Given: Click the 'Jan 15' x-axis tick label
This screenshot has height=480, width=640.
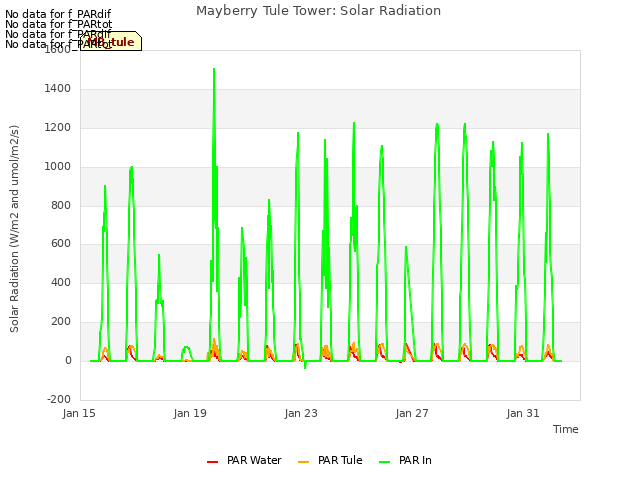Looking at the screenshot, I should [x=79, y=413].
